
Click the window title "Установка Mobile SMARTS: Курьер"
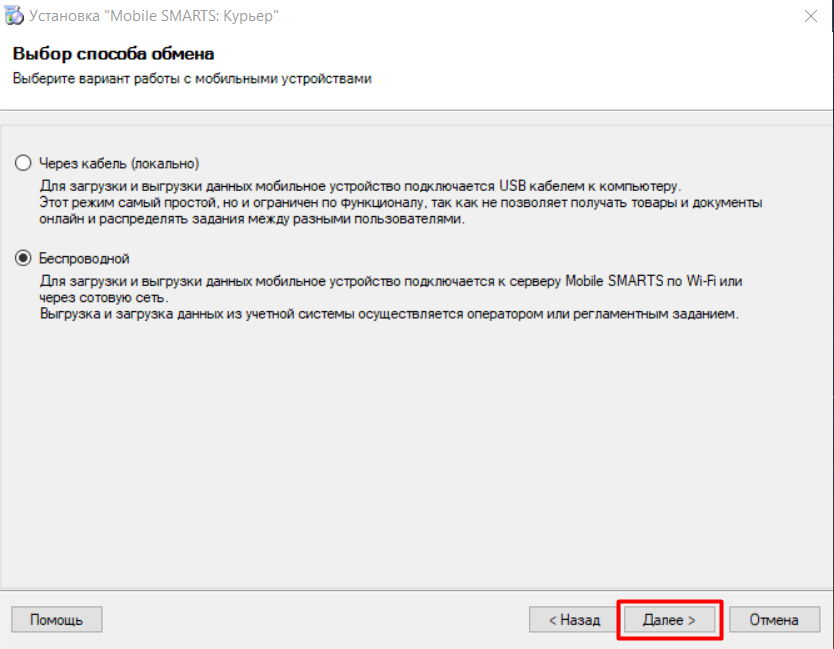tap(154, 16)
